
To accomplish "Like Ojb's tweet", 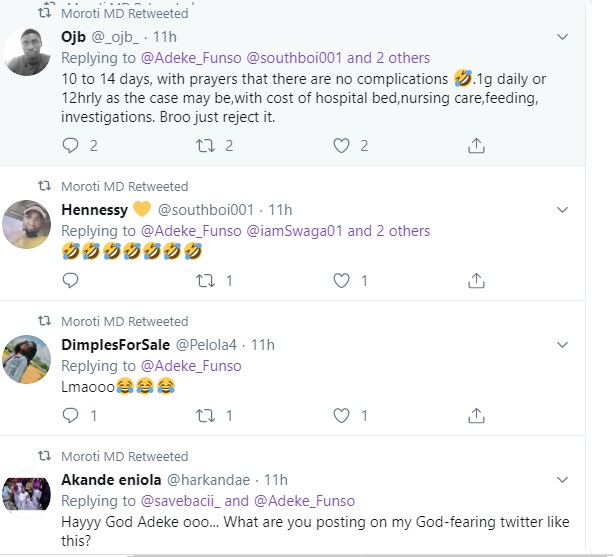I will [x=342, y=146].
